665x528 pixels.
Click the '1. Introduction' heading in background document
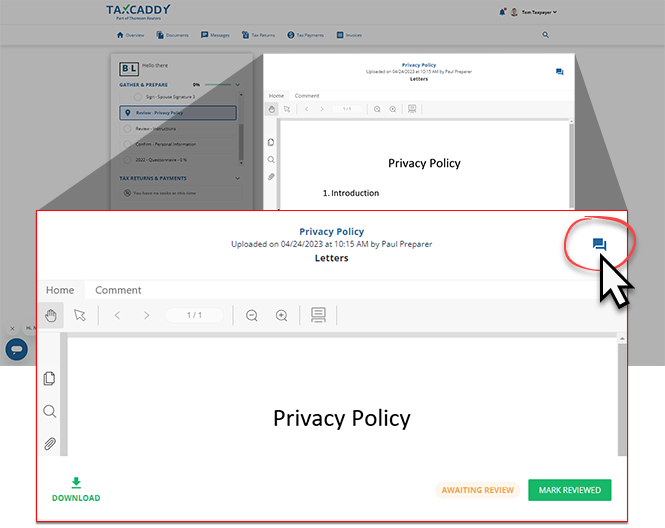351,193
